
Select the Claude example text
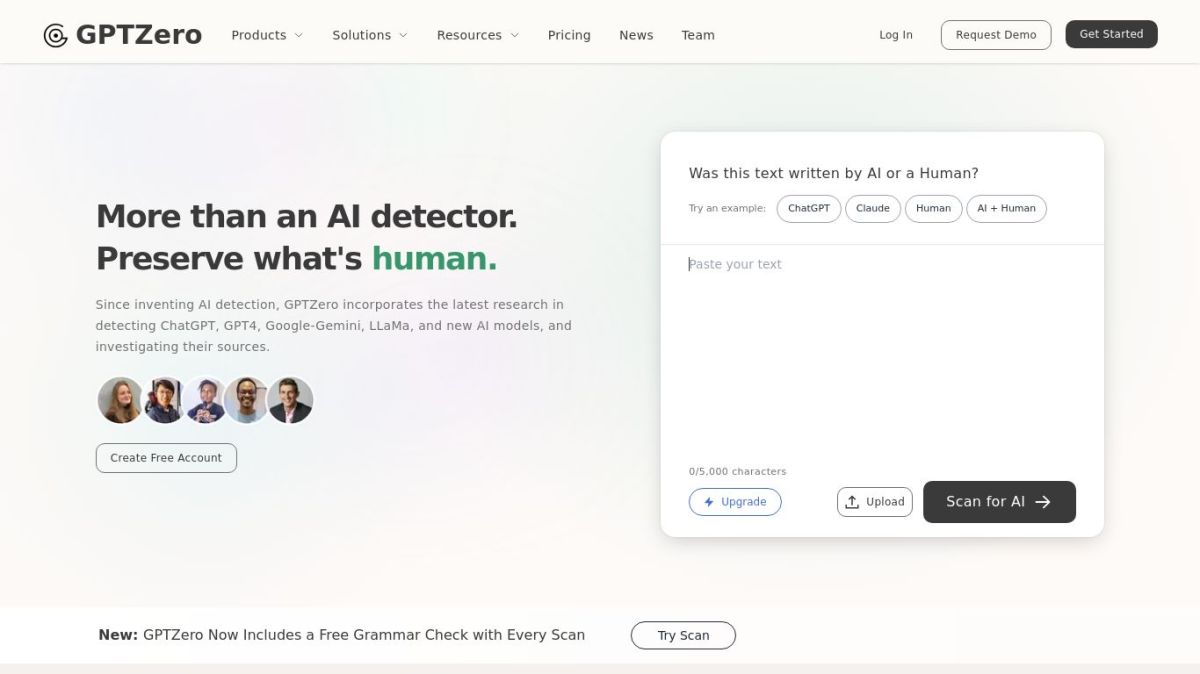[872, 208]
